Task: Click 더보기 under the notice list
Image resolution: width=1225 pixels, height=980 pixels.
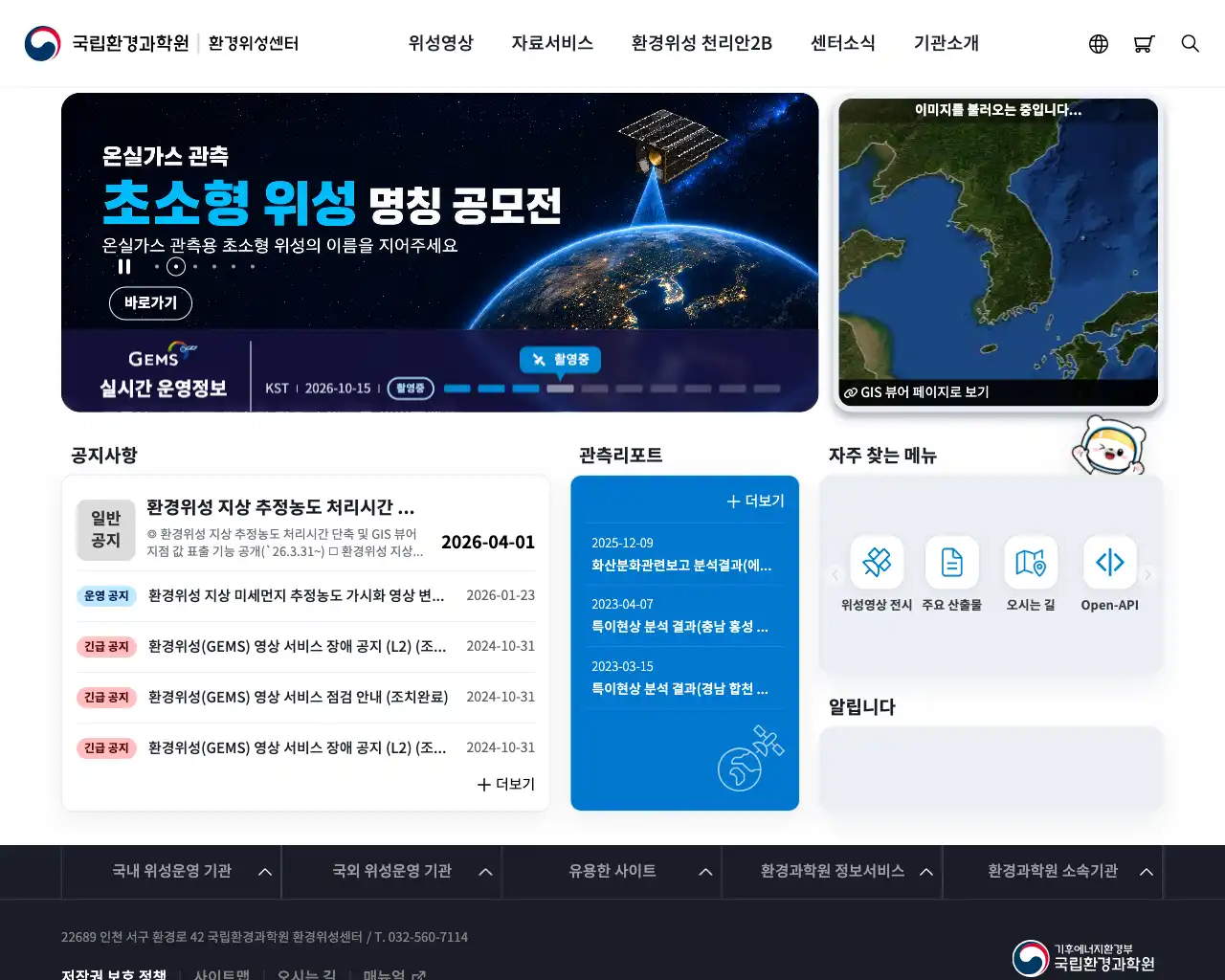Action: tap(506, 784)
